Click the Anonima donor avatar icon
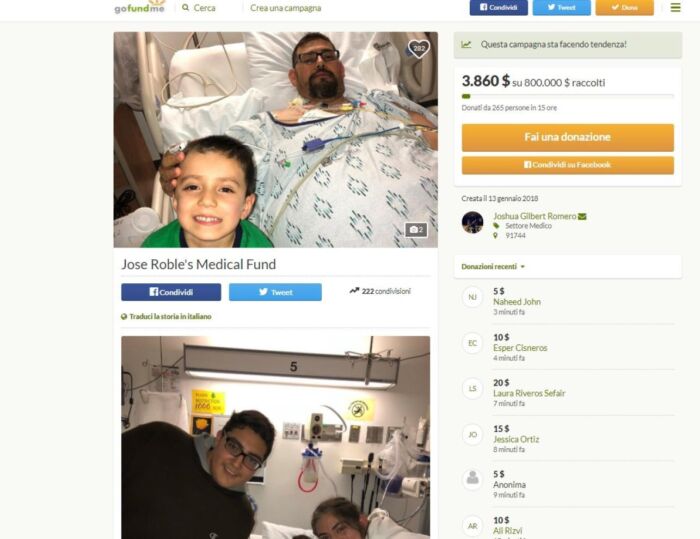This screenshot has height=539, width=700. 472,480
